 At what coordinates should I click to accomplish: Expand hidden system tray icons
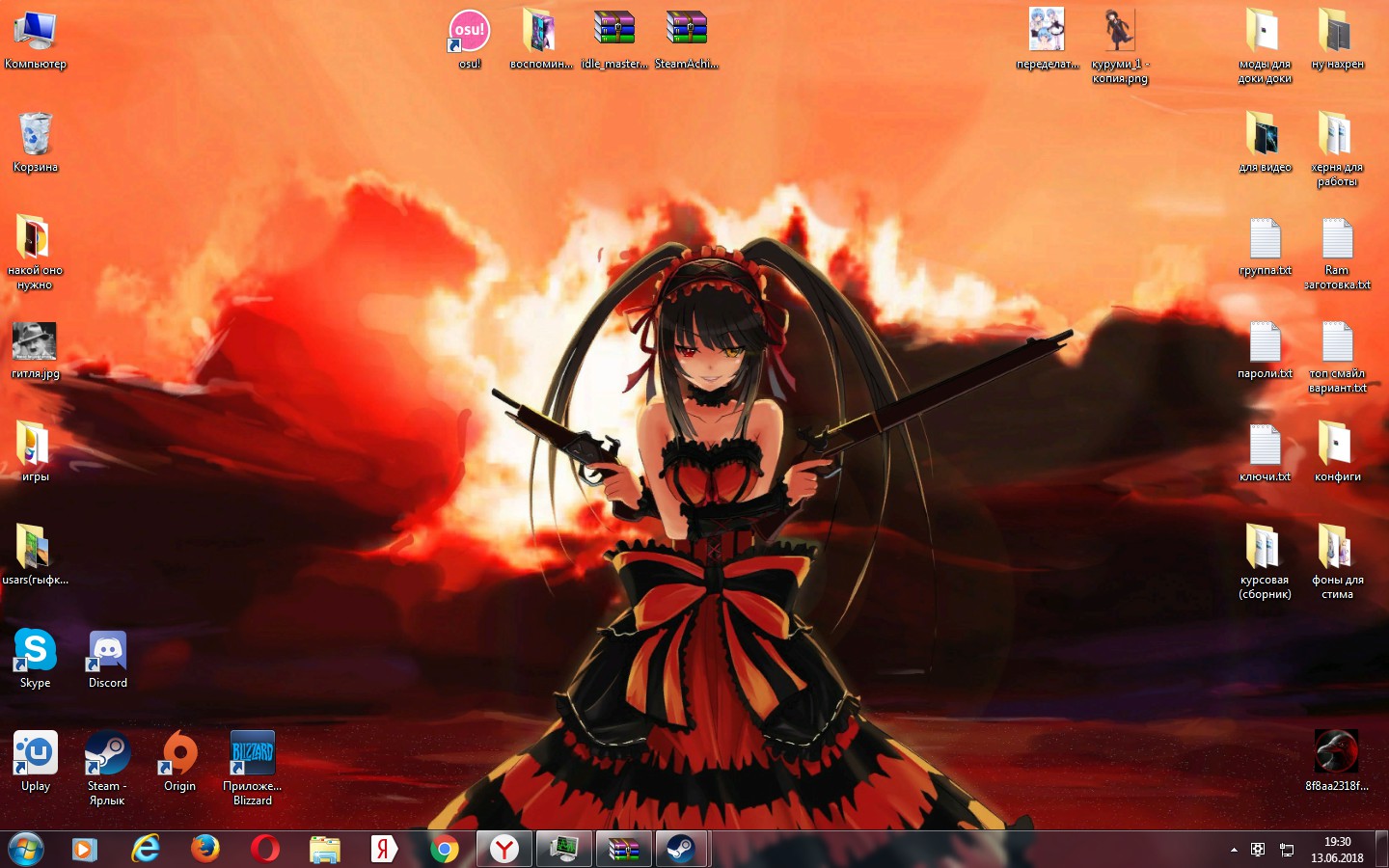click(x=1234, y=850)
